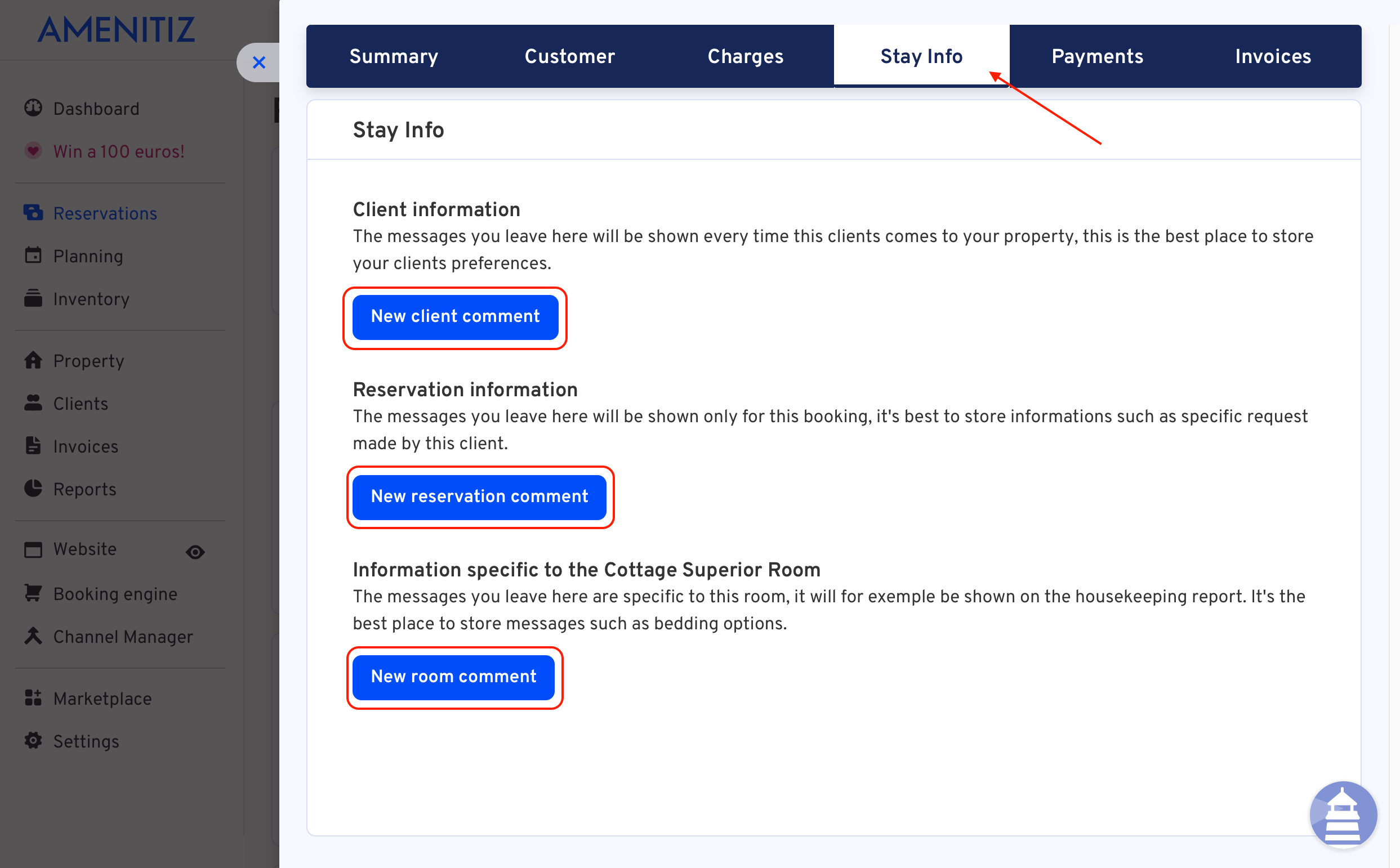Open the Payments tab
1400x868 pixels.
[1098, 56]
